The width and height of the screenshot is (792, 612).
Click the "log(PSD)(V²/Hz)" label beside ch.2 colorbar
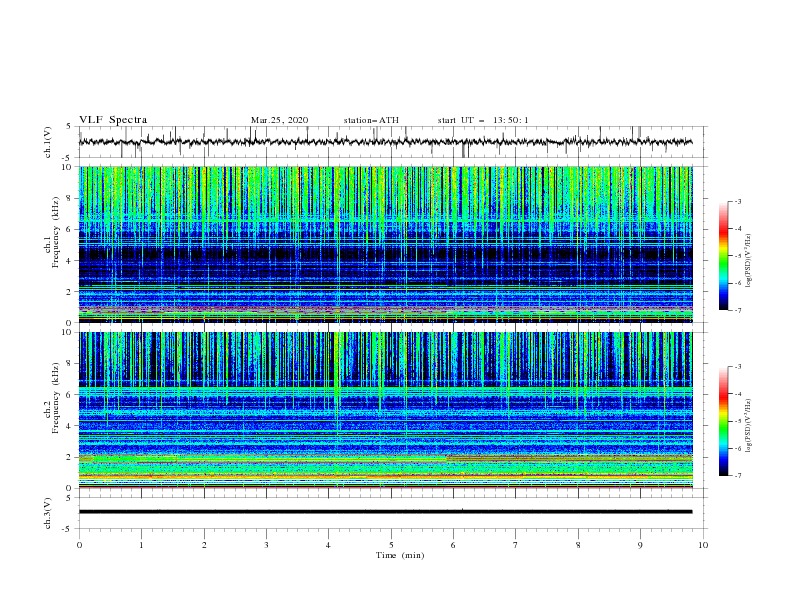pos(749,425)
